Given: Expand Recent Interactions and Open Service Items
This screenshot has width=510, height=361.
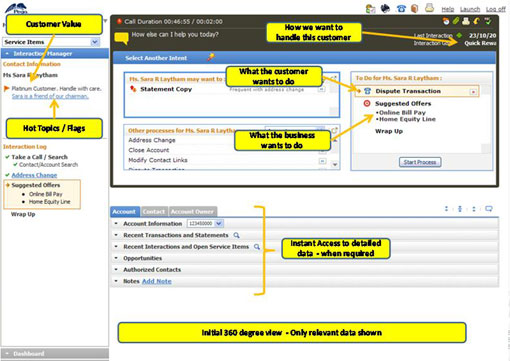Looking at the screenshot, I should 116,247.
